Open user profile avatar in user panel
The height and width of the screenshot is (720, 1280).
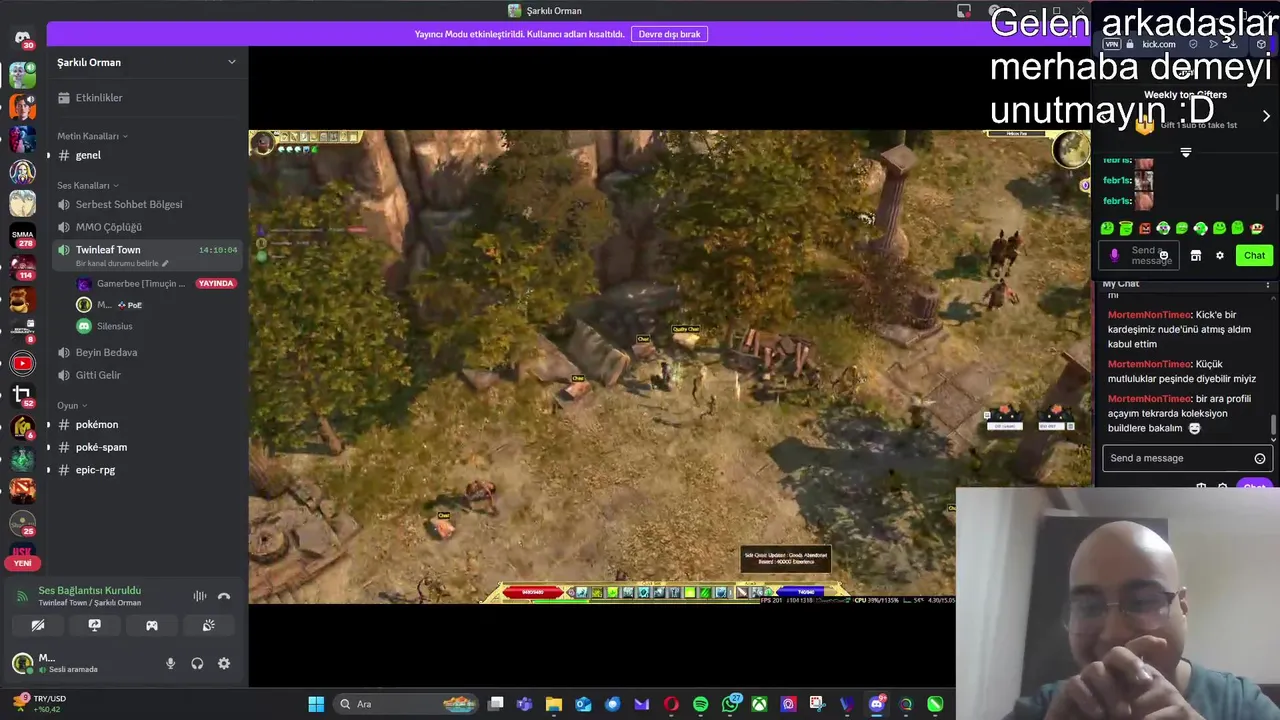coord(22,662)
